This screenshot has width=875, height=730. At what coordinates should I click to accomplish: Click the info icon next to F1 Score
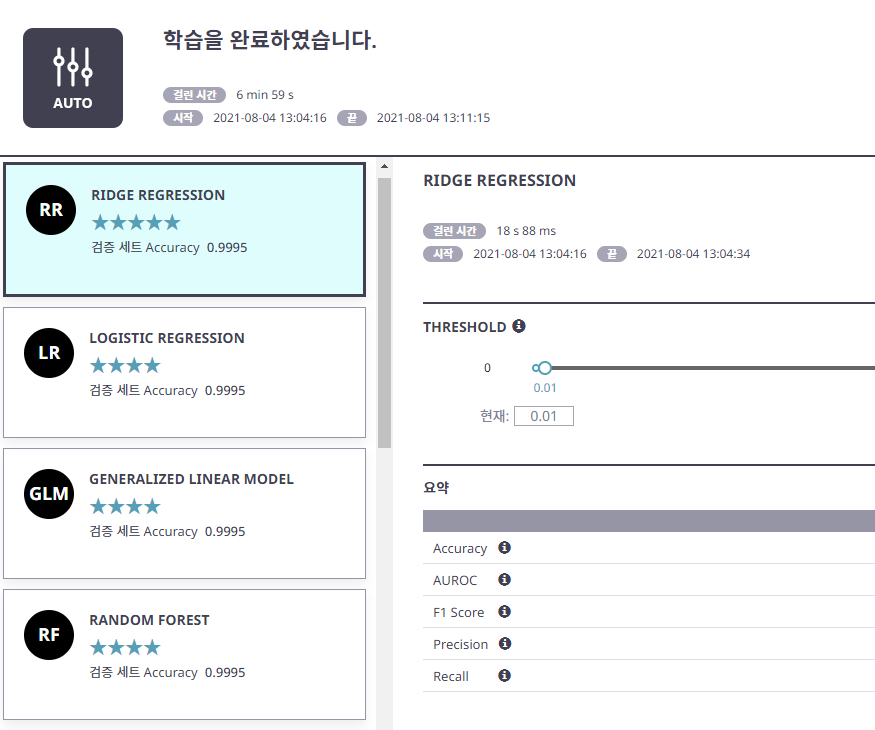tap(505, 611)
